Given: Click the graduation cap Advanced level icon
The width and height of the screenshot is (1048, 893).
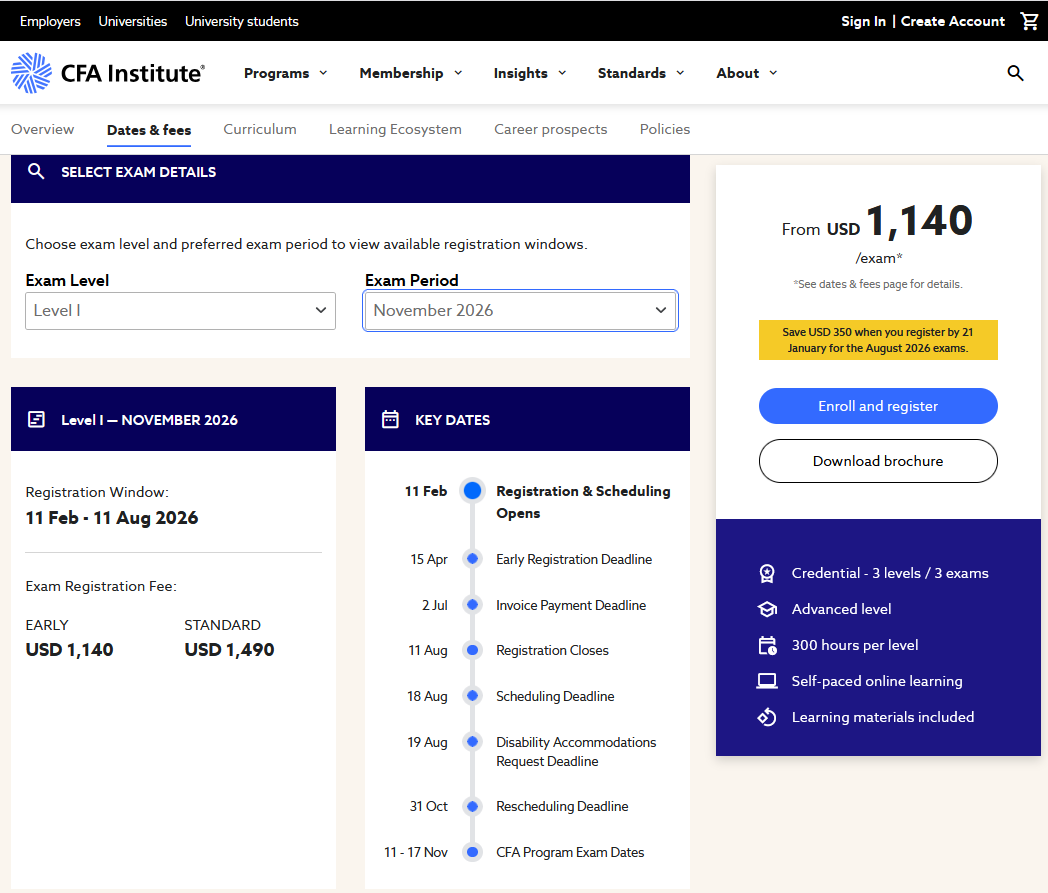Looking at the screenshot, I should point(767,609).
